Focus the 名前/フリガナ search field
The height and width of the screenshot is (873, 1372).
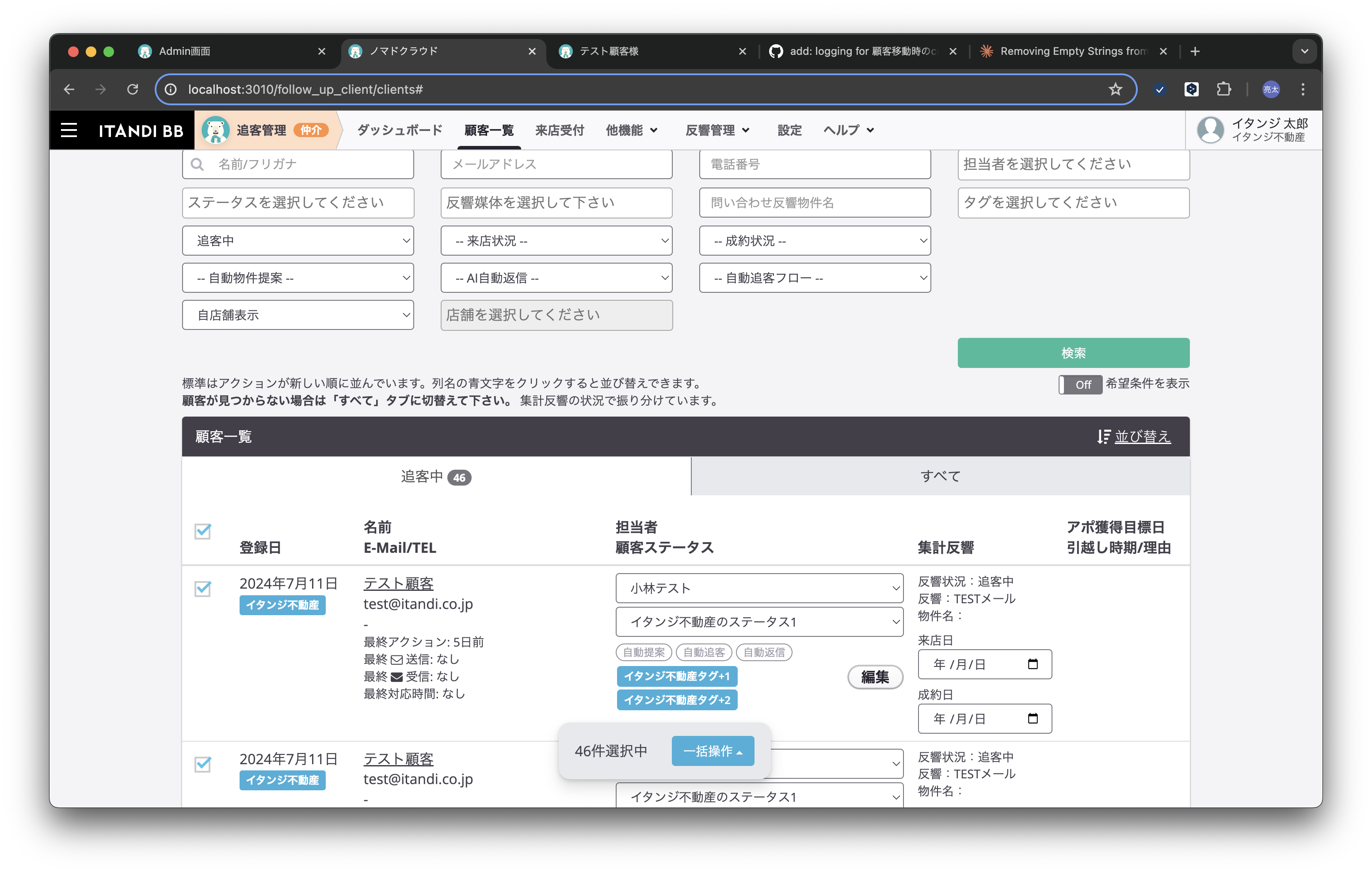[298, 164]
